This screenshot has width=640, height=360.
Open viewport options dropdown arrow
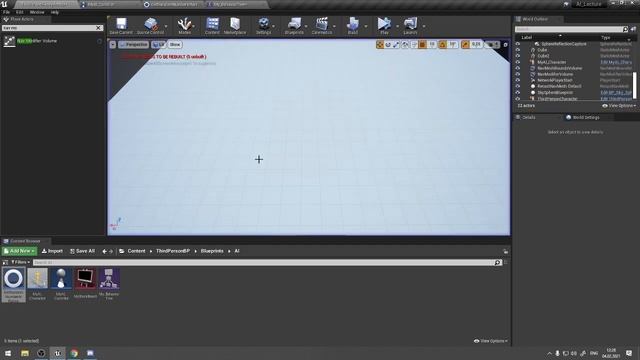point(113,44)
